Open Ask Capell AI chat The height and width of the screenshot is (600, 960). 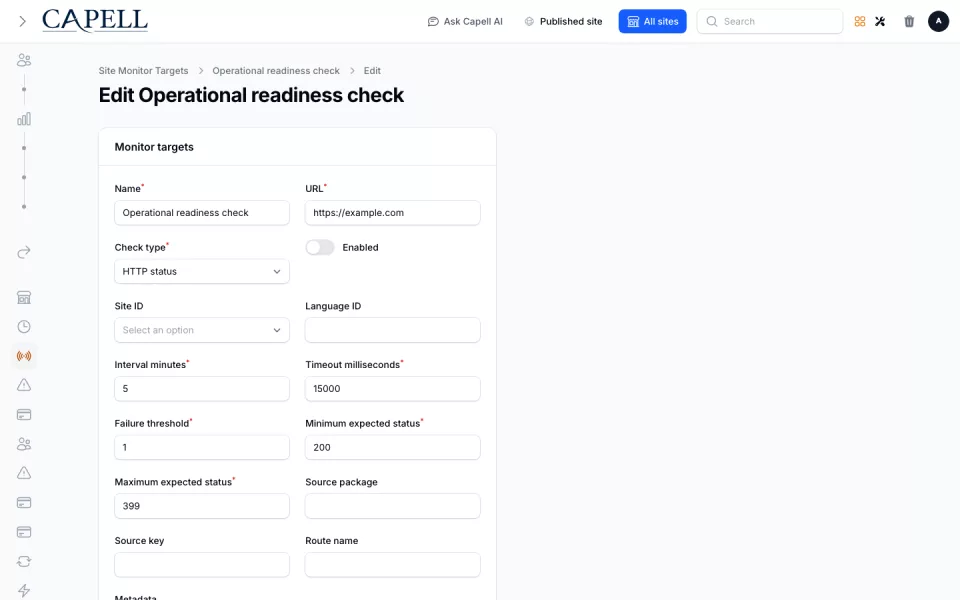pos(465,21)
